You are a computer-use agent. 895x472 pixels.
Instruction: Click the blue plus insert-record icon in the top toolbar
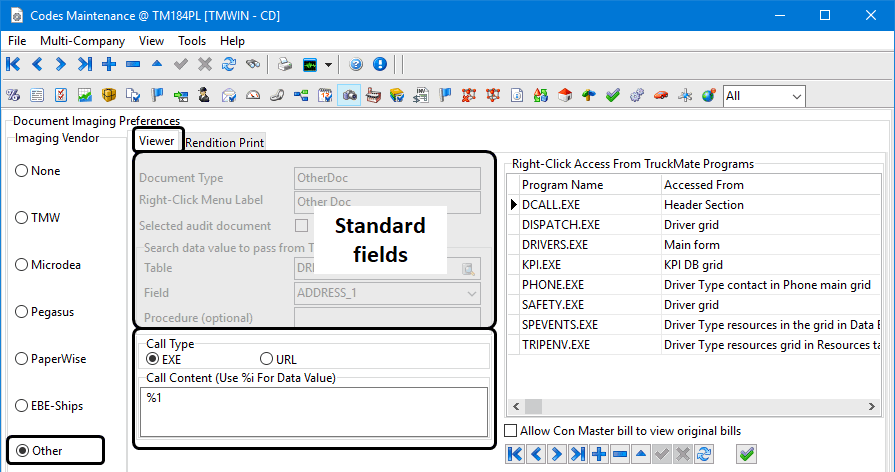(109, 65)
